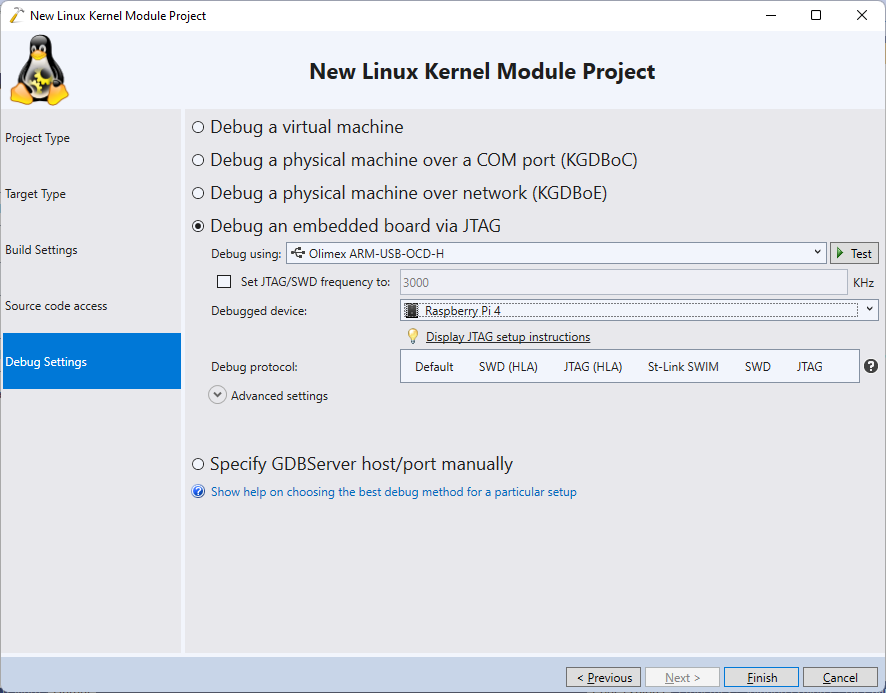Open Display JTAG setup instructions link

(508, 337)
